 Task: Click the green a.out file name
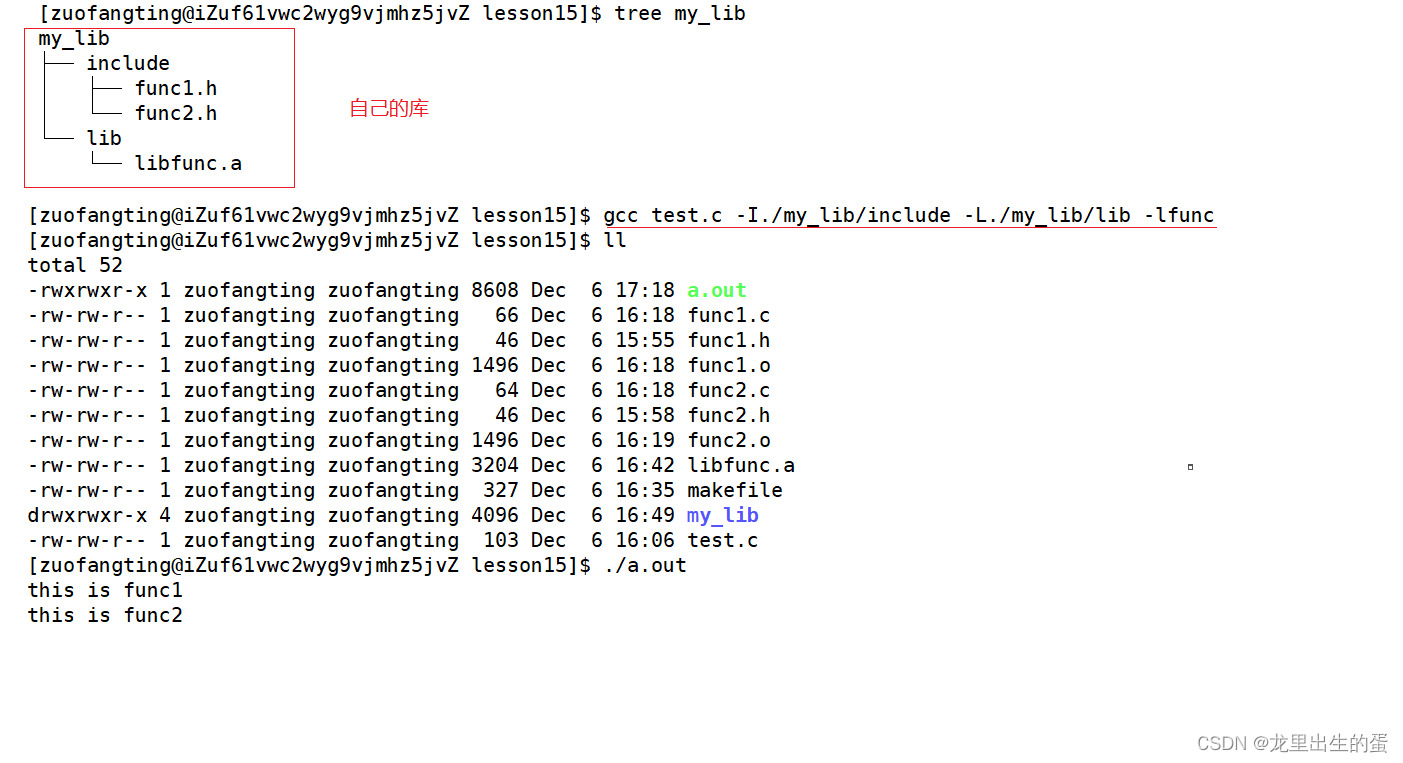[717, 291]
